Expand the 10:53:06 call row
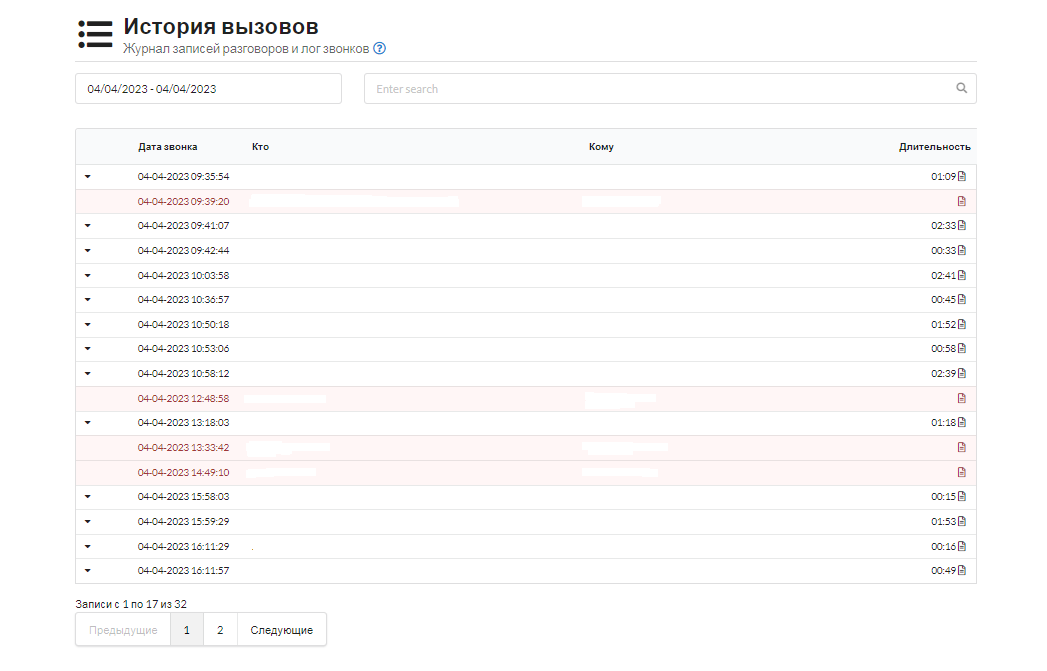The width and height of the screenshot is (1047, 671). 87,349
